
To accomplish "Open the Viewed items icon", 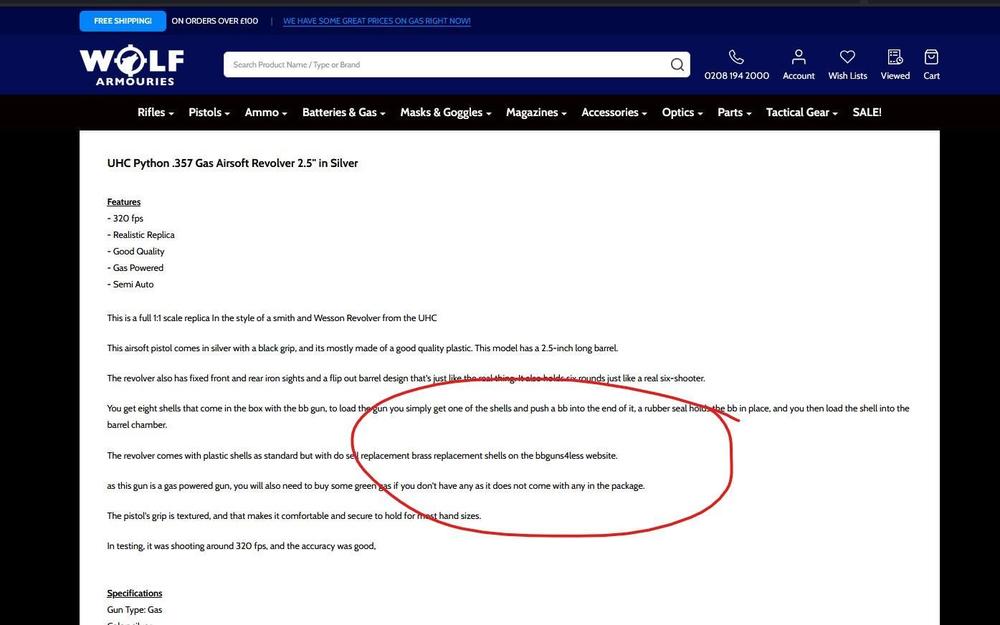I will [x=895, y=57].
